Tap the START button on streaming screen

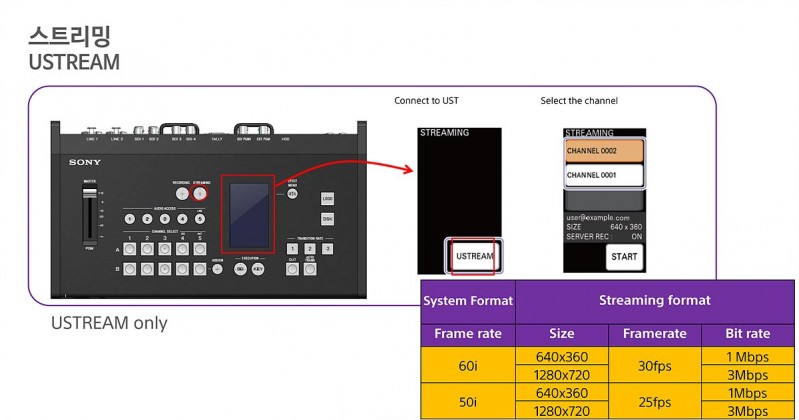pyautogui.click(x=624, y=257)
